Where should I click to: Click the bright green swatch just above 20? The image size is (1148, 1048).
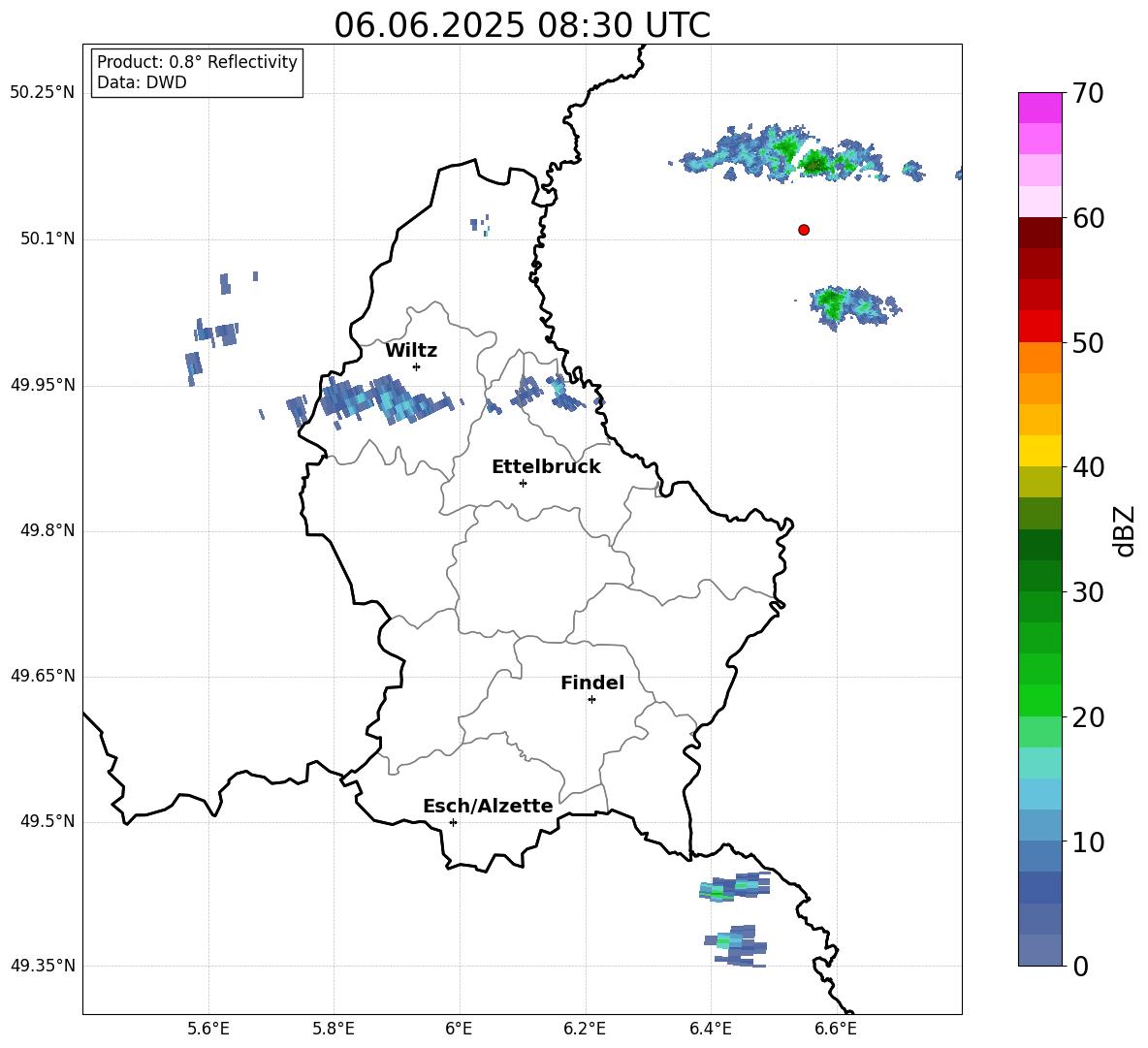point(1039,700)
